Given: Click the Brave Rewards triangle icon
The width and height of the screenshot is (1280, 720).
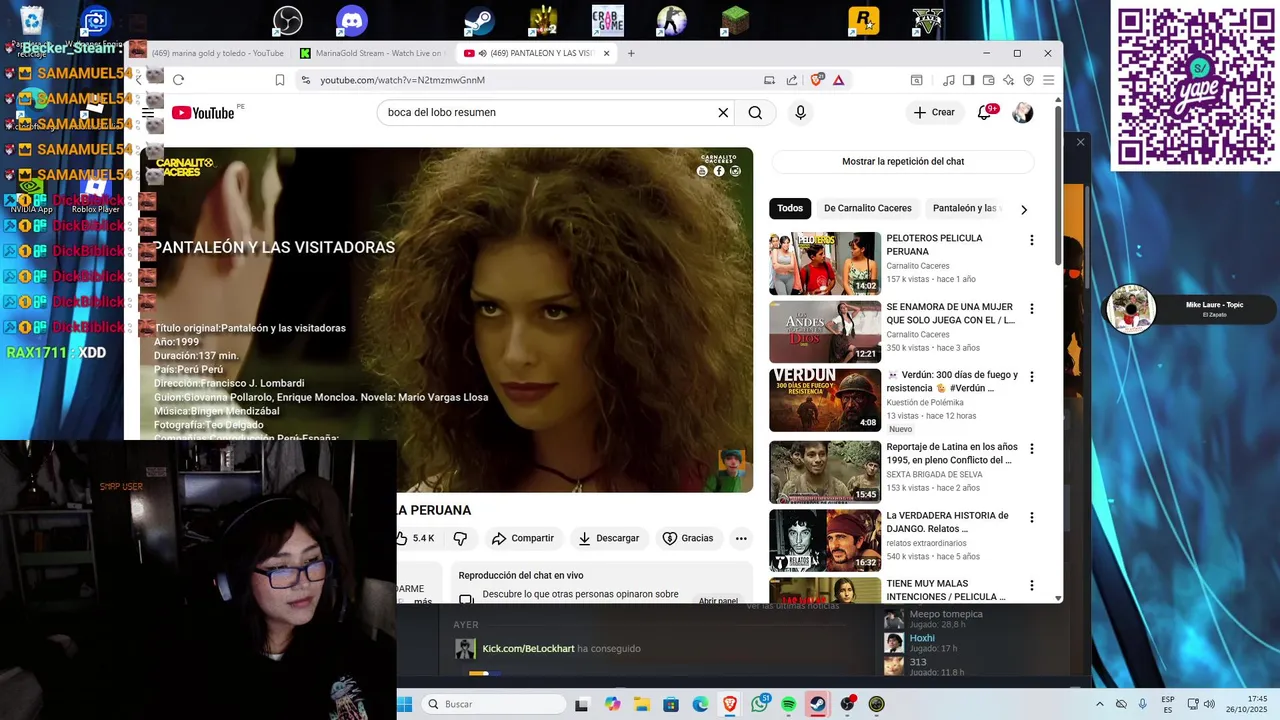Looking at the screenshot, I should (839, 80).
